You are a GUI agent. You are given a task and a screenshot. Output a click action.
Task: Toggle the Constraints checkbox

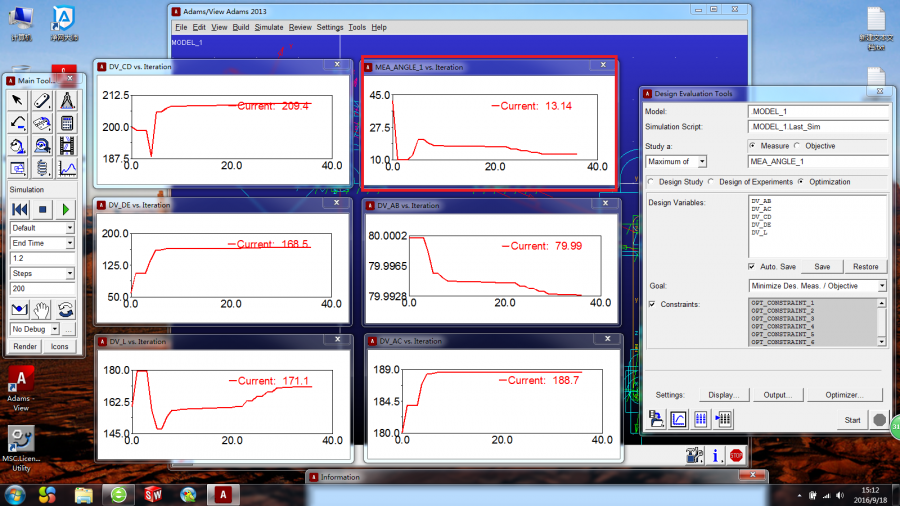(x=652, y=304)
